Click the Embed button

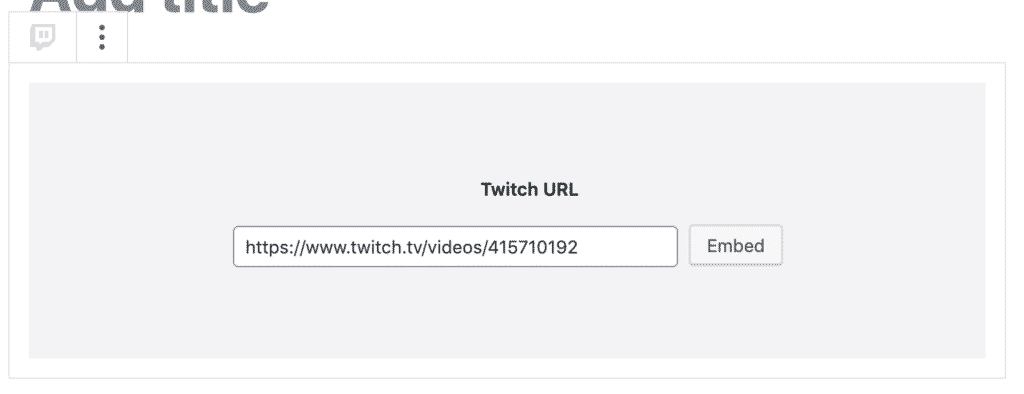point(735,246)
